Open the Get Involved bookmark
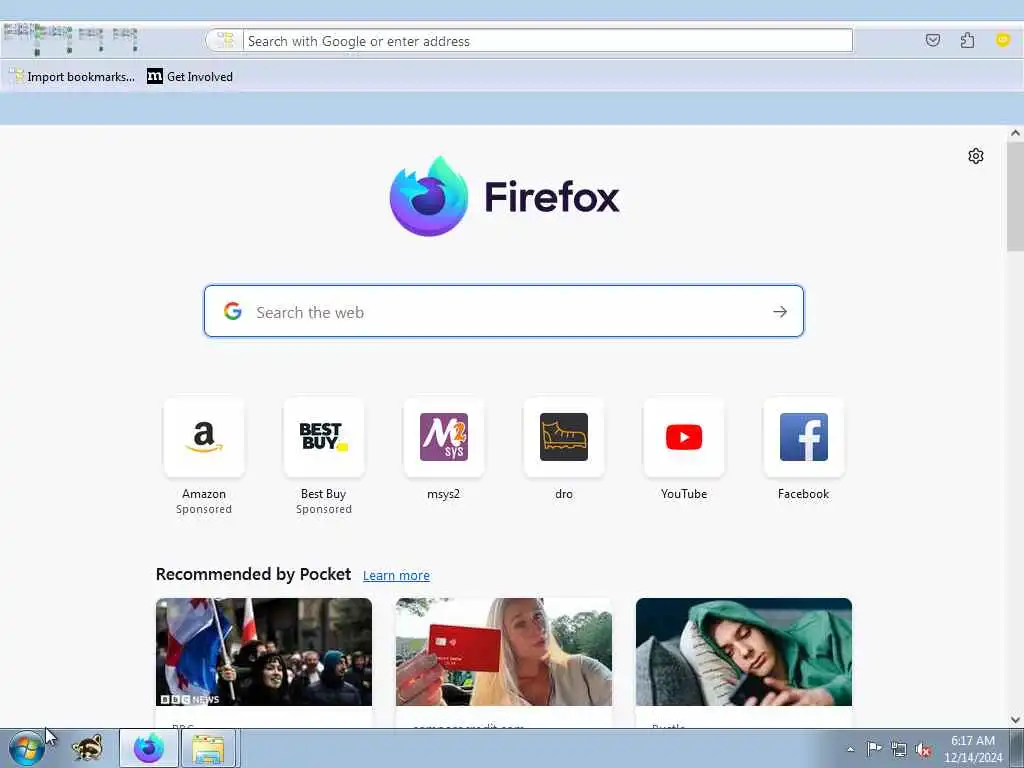 190,76
